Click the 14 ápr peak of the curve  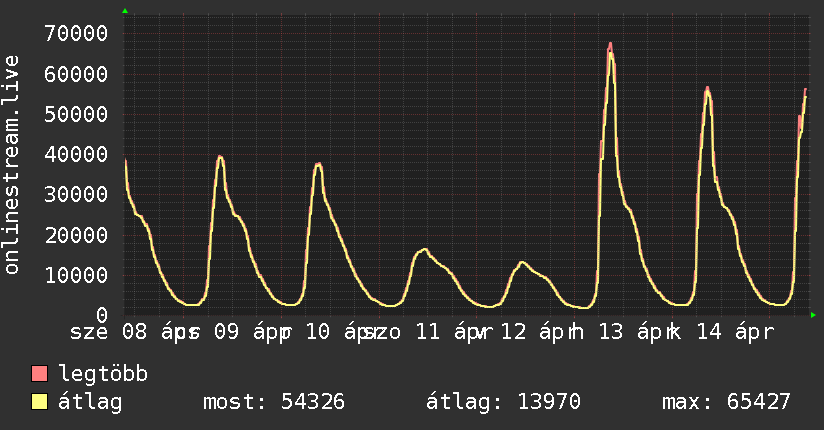pyautogui.click(x=707, y=89)
